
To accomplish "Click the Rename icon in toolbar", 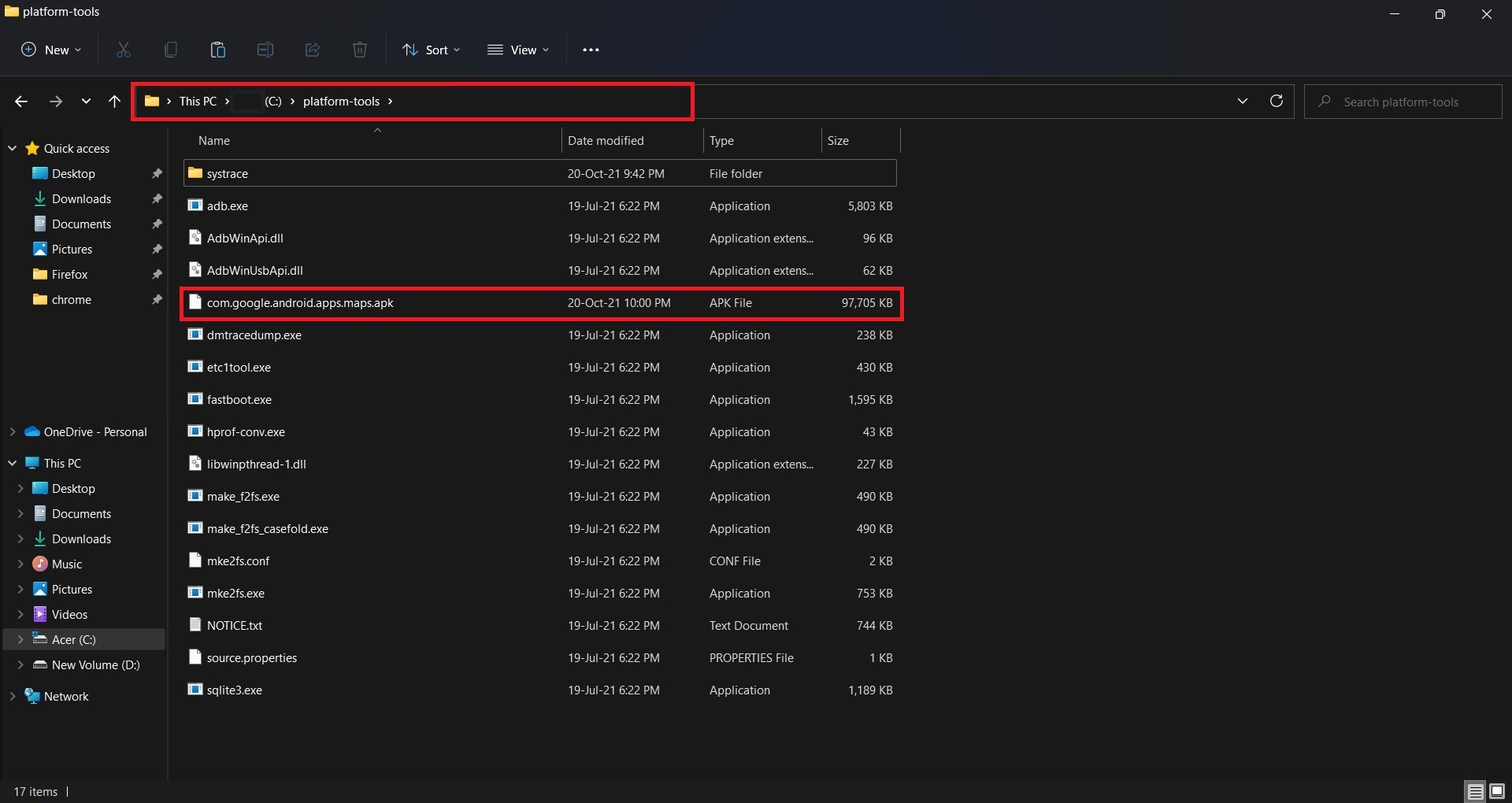I will coord(265,50).
